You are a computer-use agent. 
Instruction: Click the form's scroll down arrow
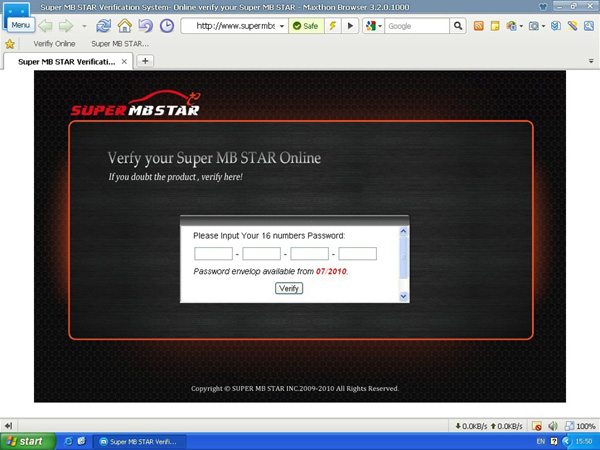[403, 296]
